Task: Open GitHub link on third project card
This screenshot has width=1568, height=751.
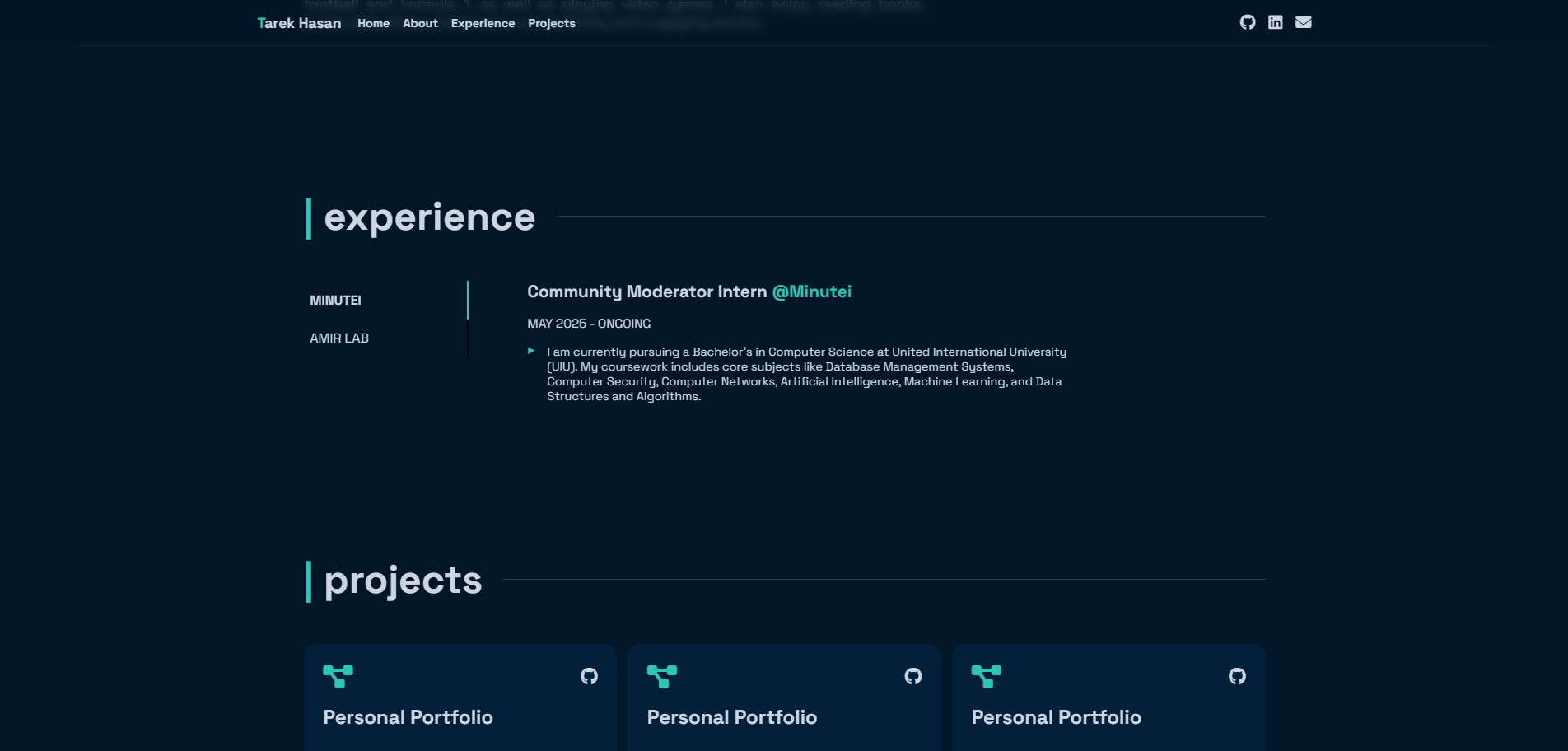Action: 1237,676
